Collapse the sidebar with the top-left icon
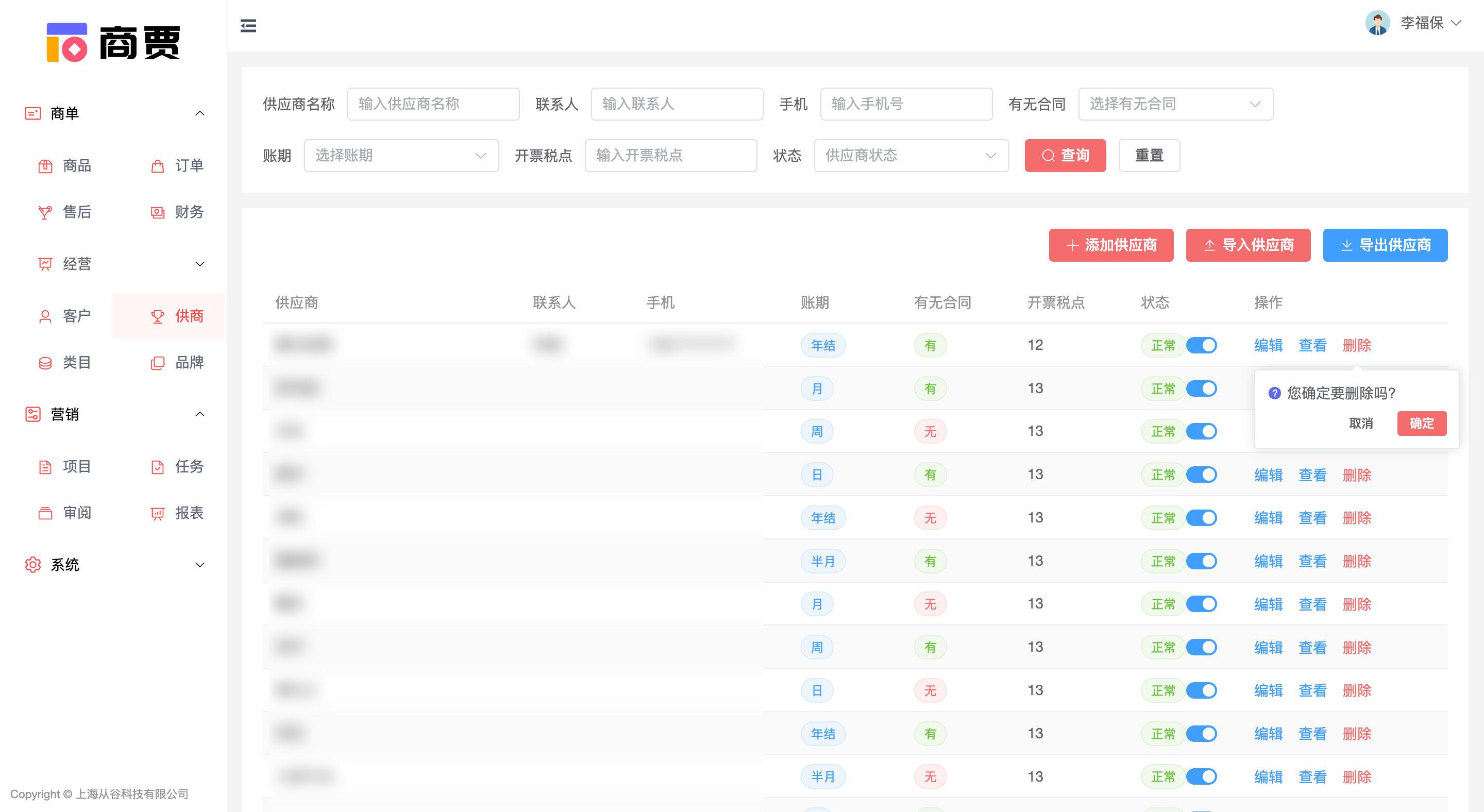Viewport: 1484px width, 812px height. (248, 25)
